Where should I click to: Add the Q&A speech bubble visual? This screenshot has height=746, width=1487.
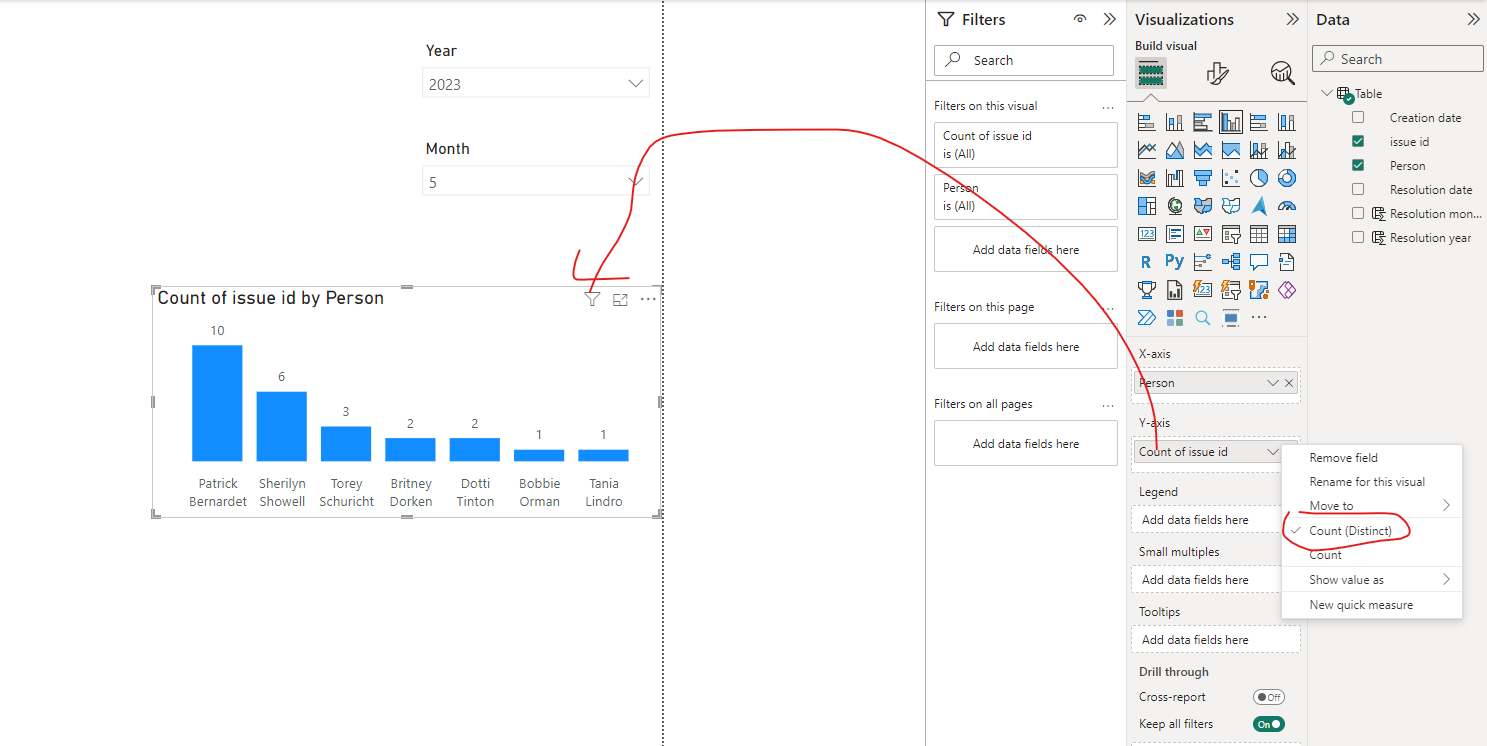tap(1259, 262)
